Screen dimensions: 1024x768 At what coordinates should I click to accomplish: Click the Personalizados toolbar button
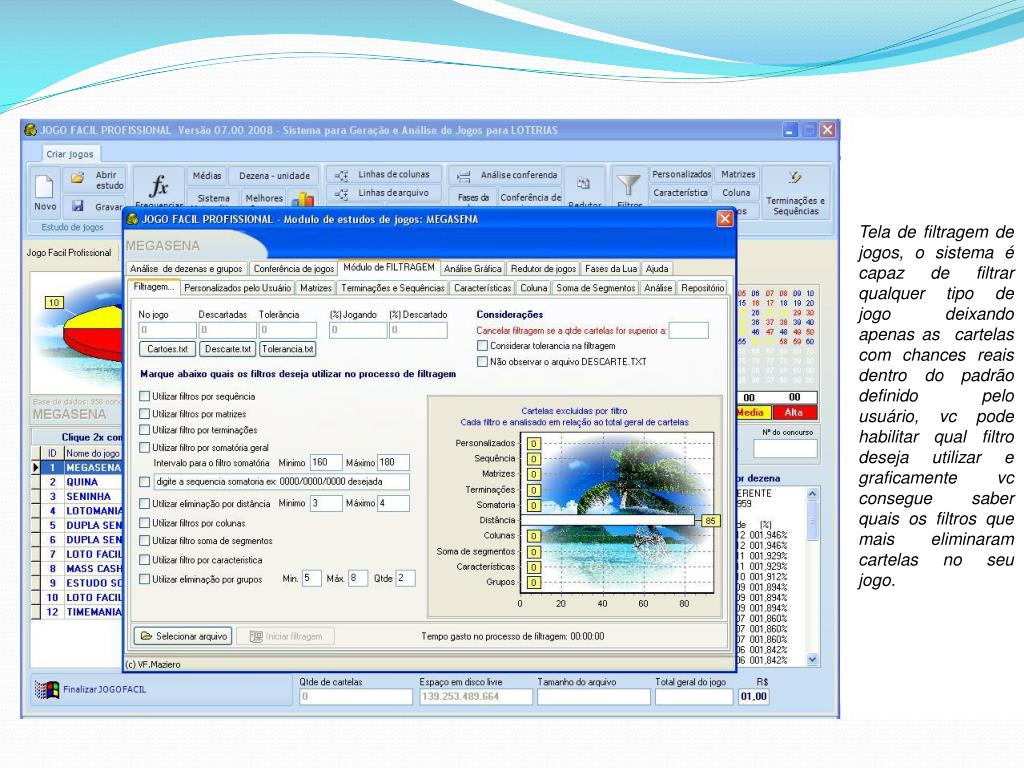click(x=681, y=174)
